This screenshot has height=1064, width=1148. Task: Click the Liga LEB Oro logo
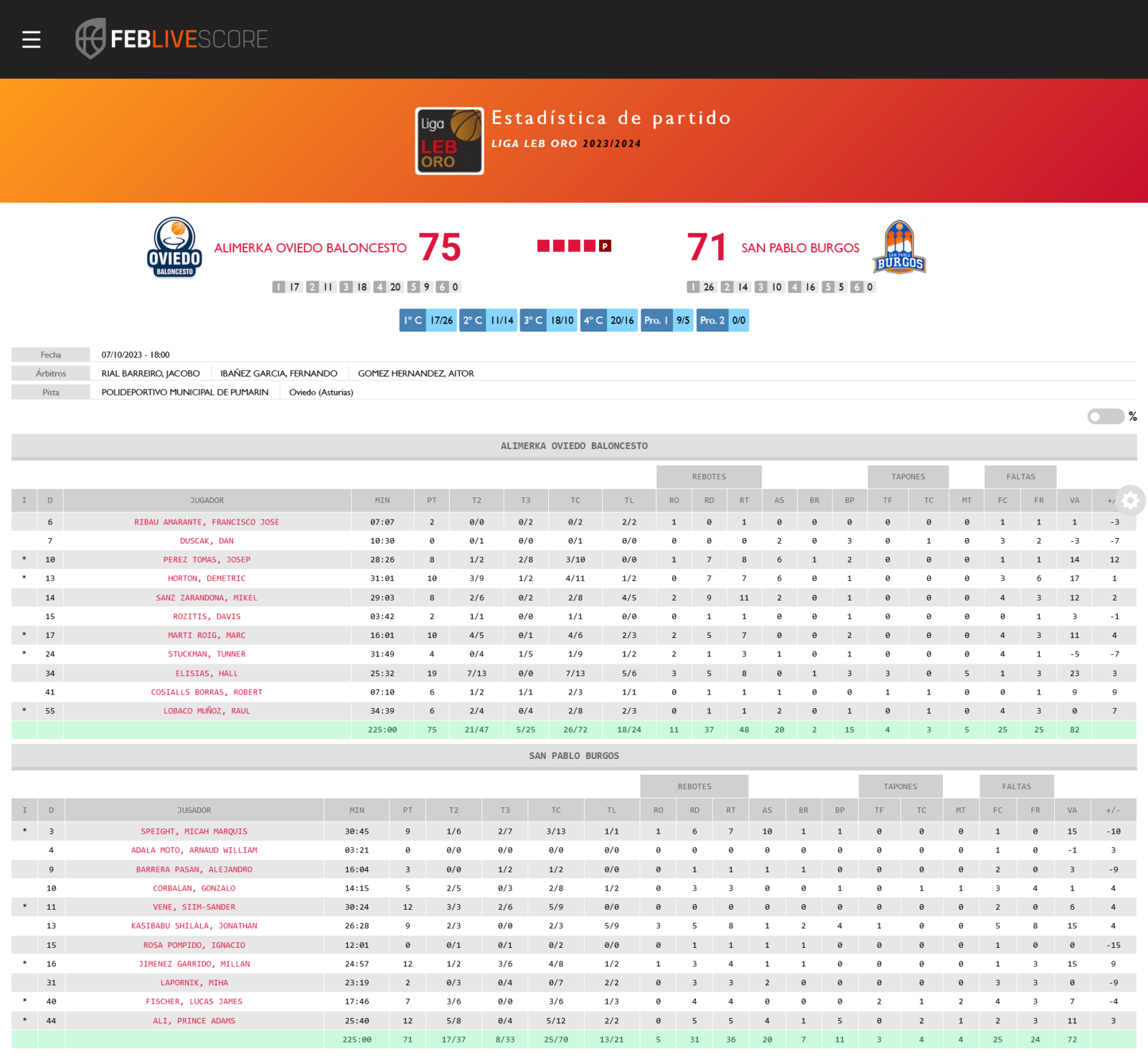449,141
